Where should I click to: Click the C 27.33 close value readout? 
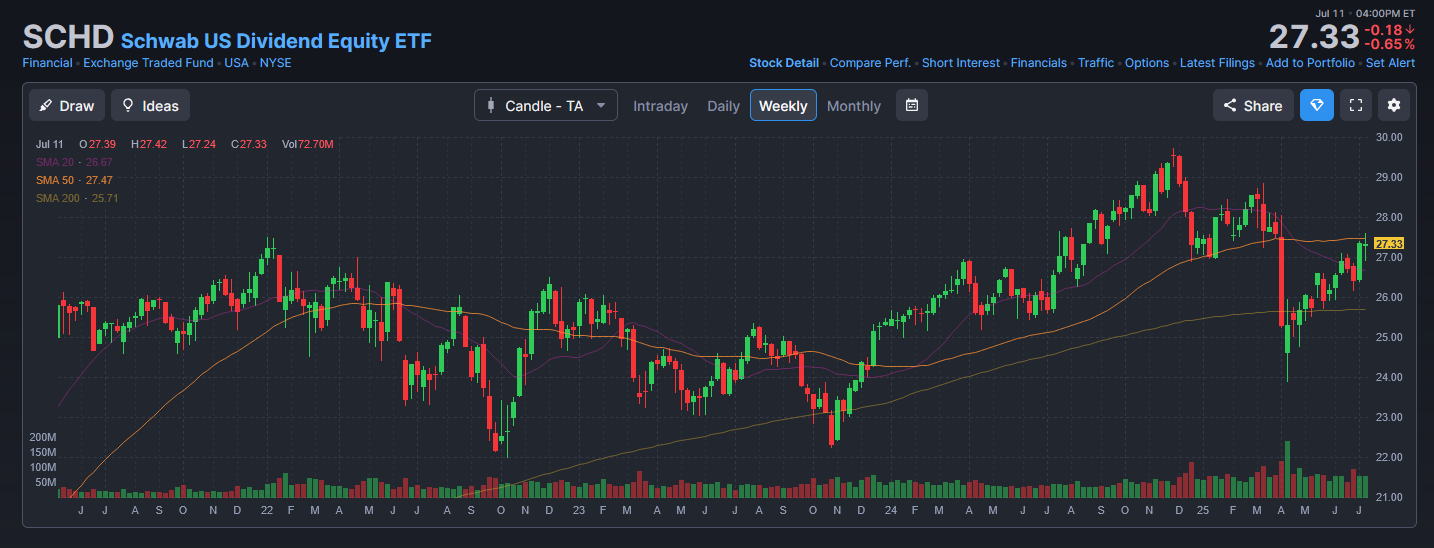coord(249,145)
